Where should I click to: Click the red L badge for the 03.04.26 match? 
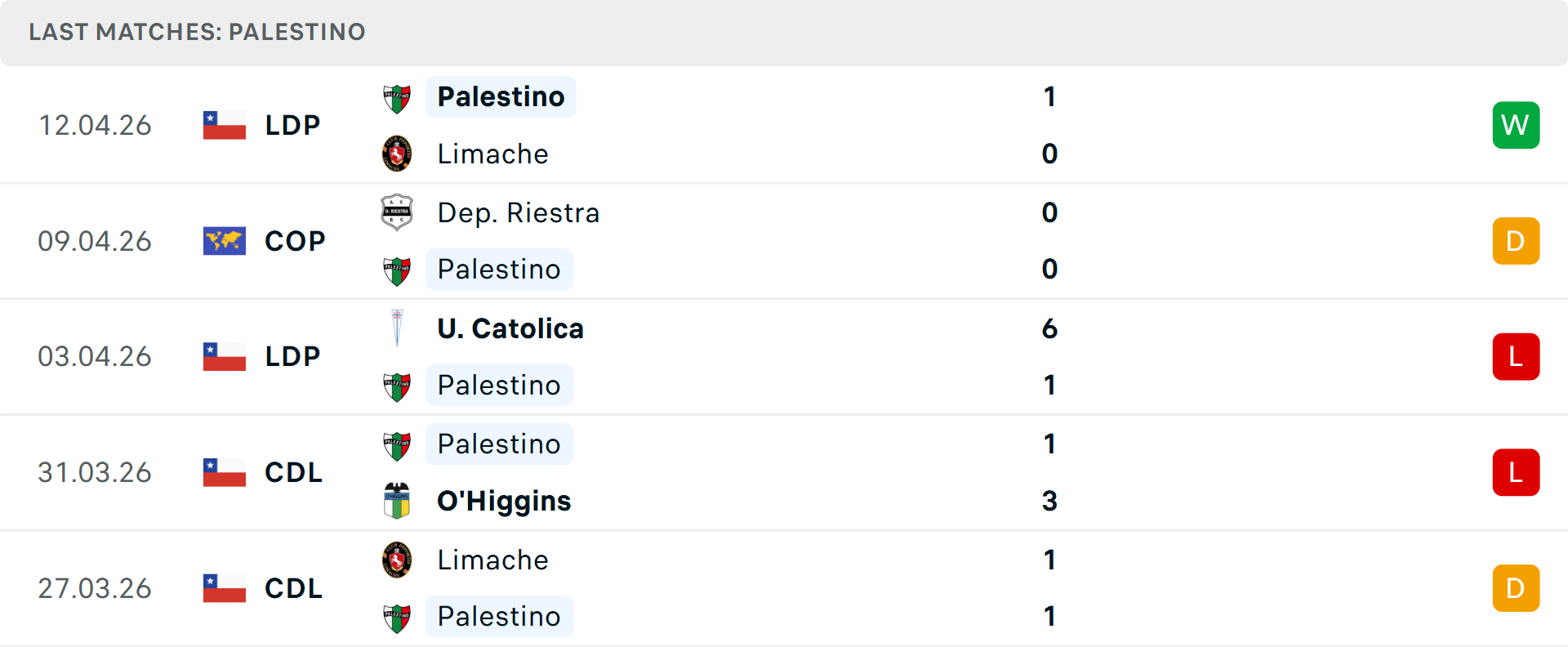[1516, 357]
